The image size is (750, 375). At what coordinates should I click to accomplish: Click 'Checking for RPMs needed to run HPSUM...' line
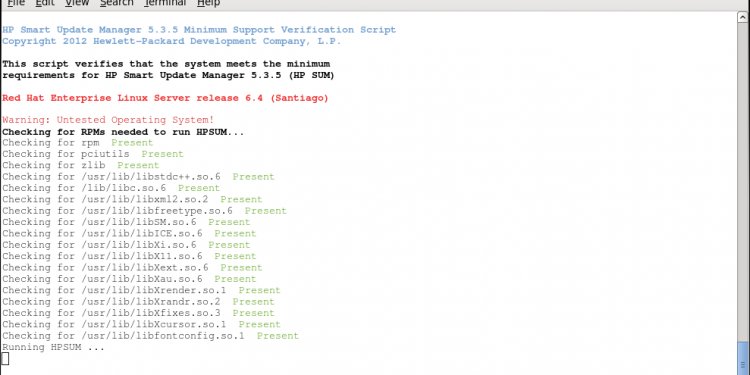pos(123,132)
